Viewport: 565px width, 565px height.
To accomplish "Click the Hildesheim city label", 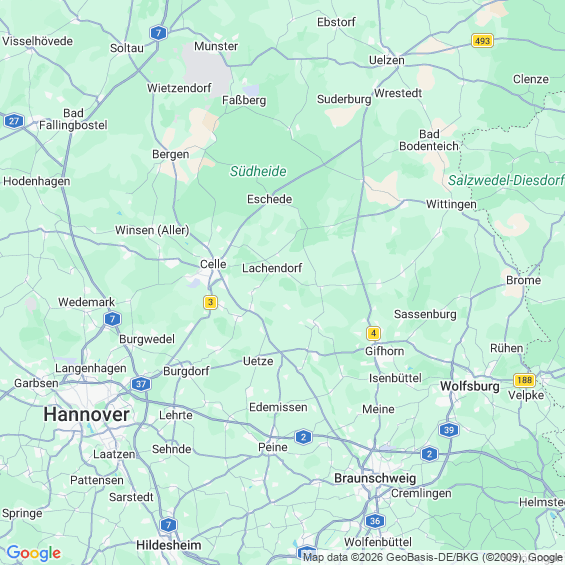I will pyautogui.click(x=169, y=545).
